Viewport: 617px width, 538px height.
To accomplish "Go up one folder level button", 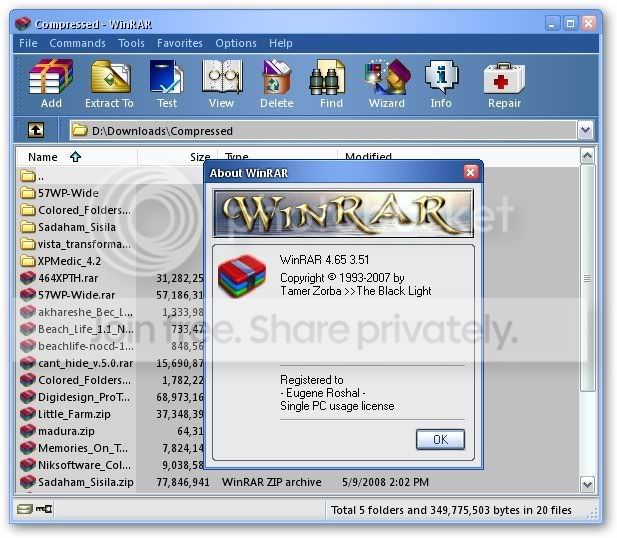I will pyautogui.click(x=36, y=130).
